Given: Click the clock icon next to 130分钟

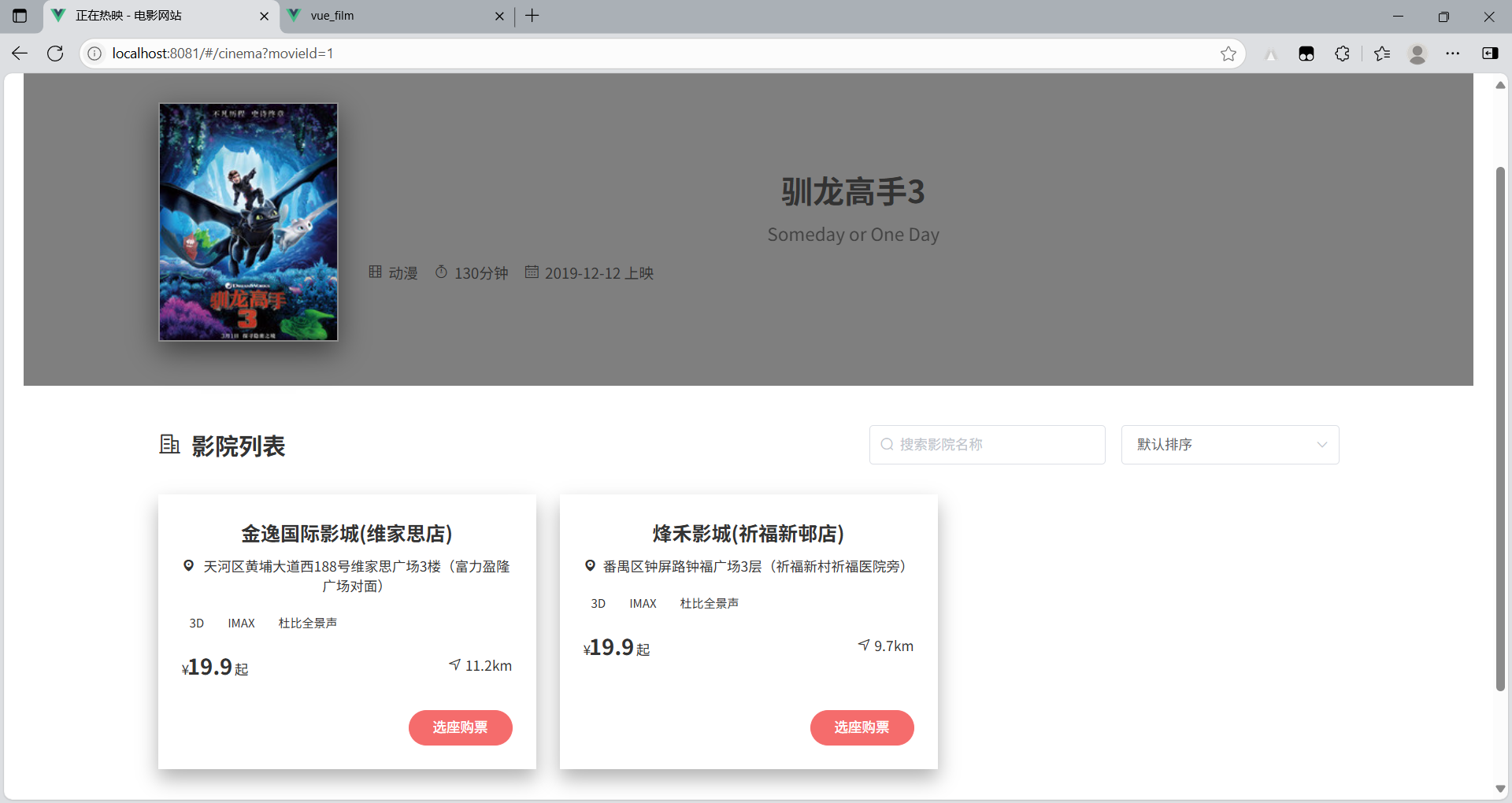Looking at the screenshot, I should (441, 272).
